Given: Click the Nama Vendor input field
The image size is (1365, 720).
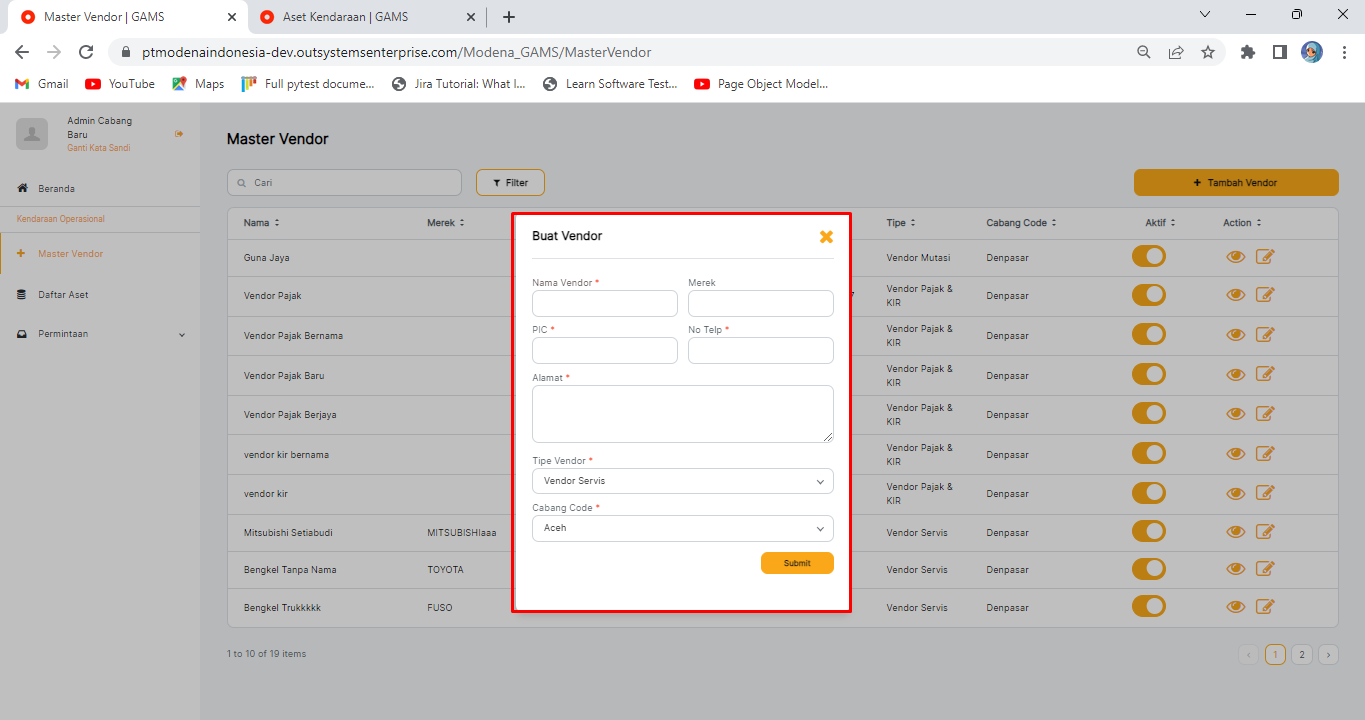Looking at the screenshot, I should pos(604,303).
